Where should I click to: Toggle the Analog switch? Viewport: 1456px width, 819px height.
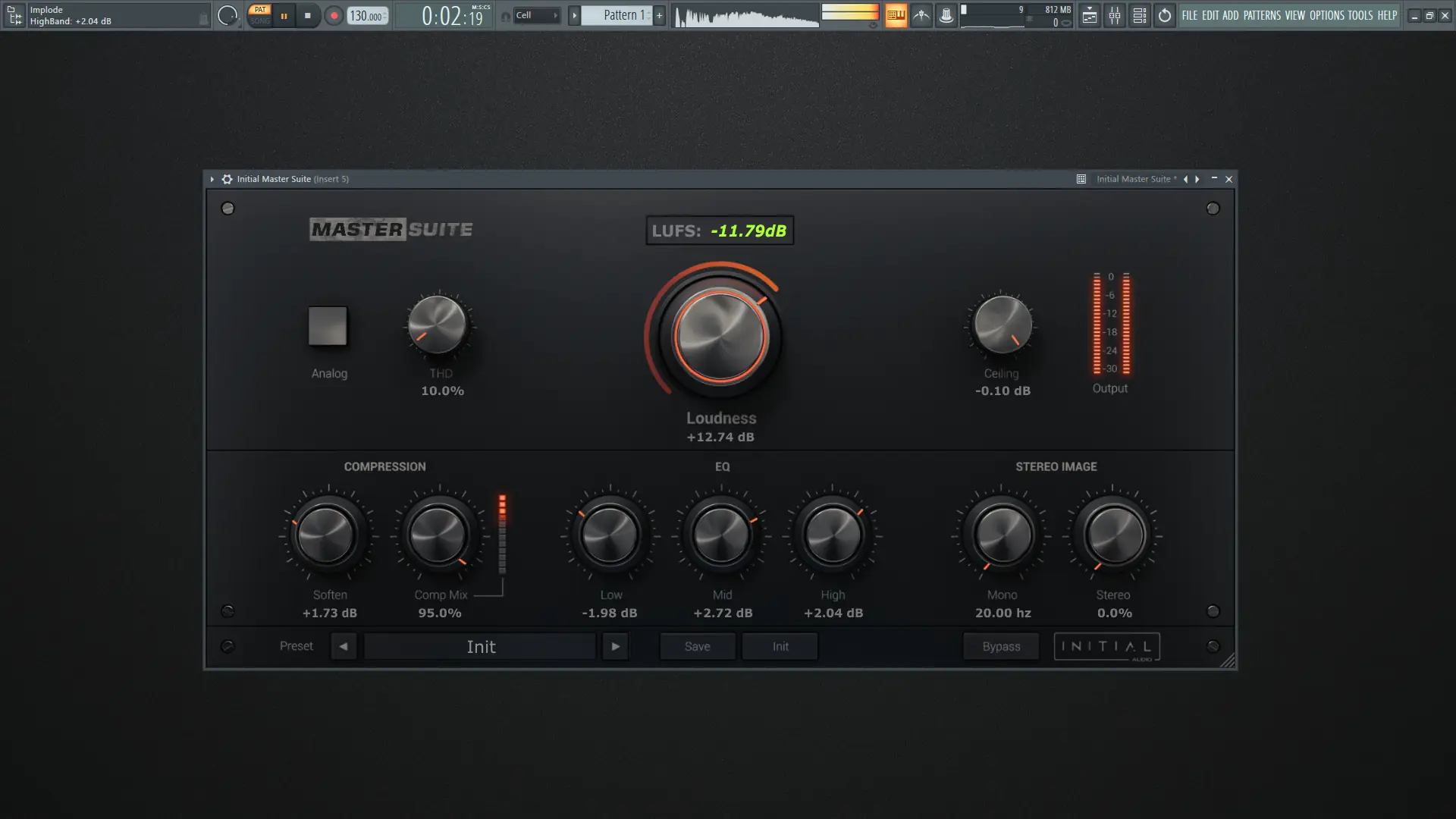pos(328,326)
